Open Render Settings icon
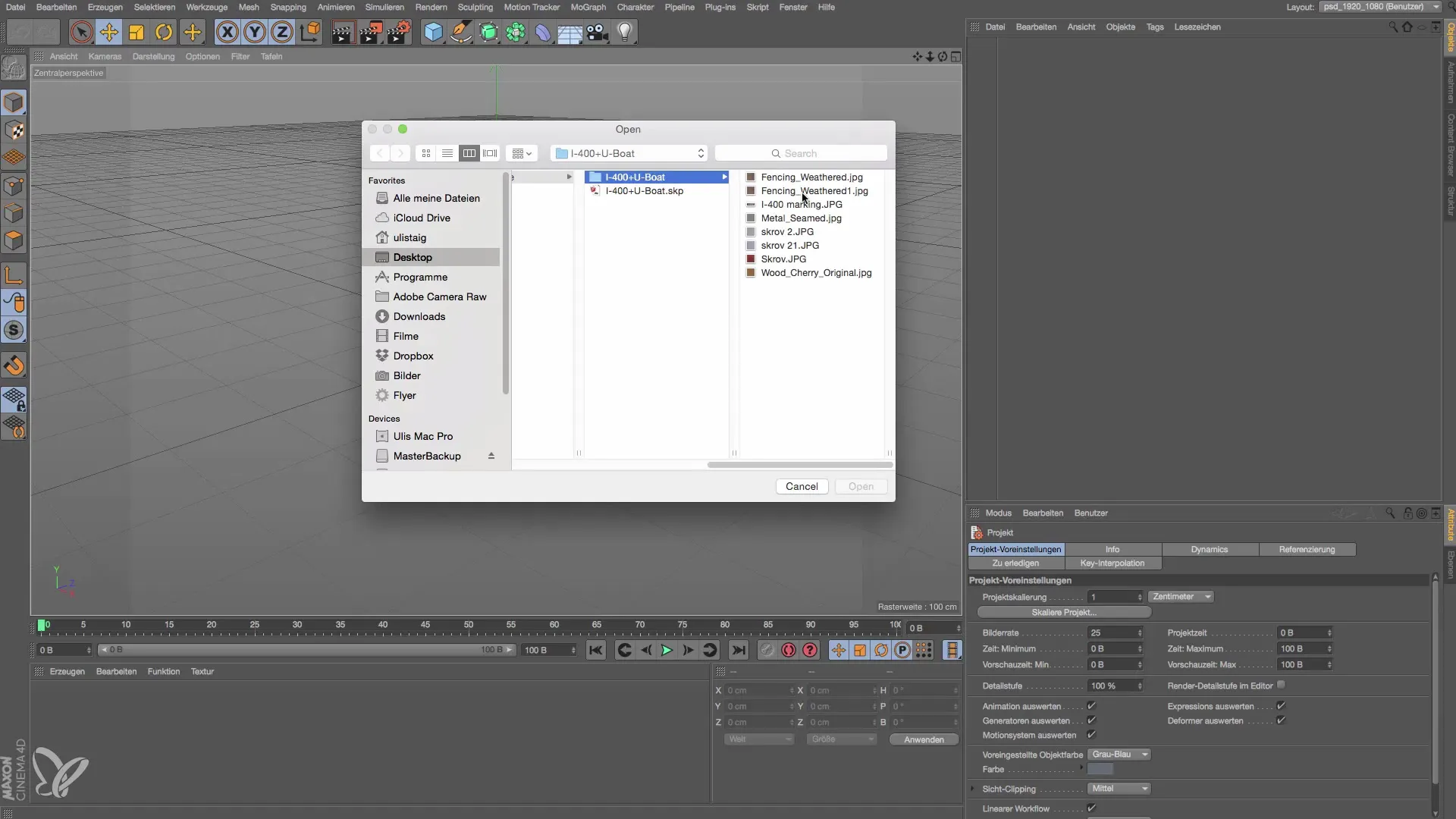Viewport: 1456px width, 819px height. 398,33
